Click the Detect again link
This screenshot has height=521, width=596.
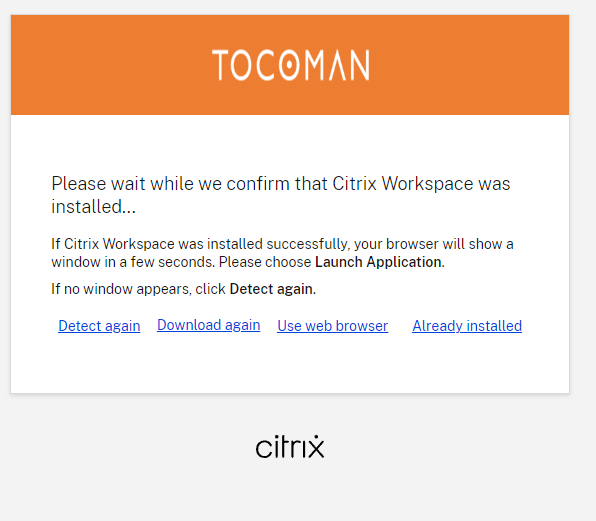(x=99, y=326)
